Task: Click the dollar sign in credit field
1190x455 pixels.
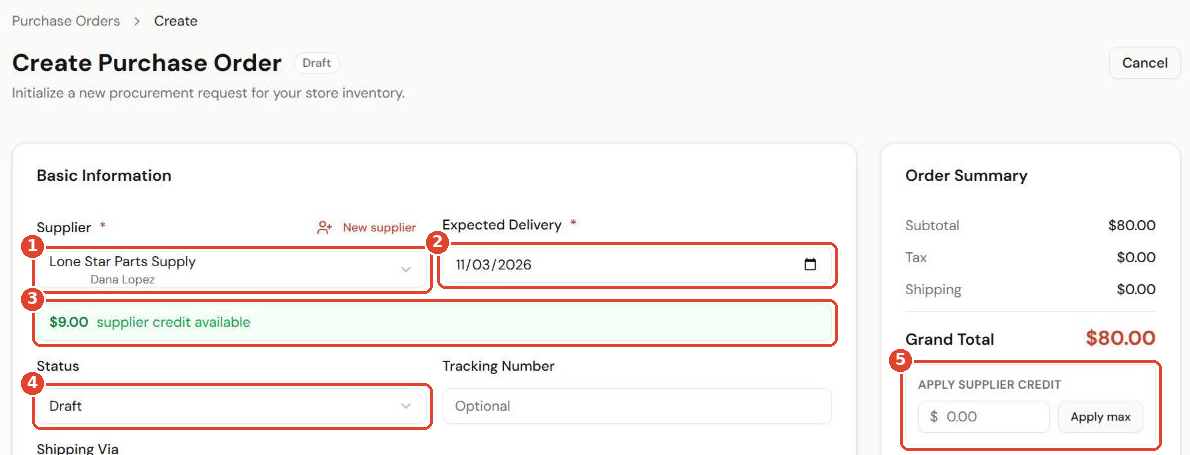Action: pyautogui.click(x=933, y=416)
